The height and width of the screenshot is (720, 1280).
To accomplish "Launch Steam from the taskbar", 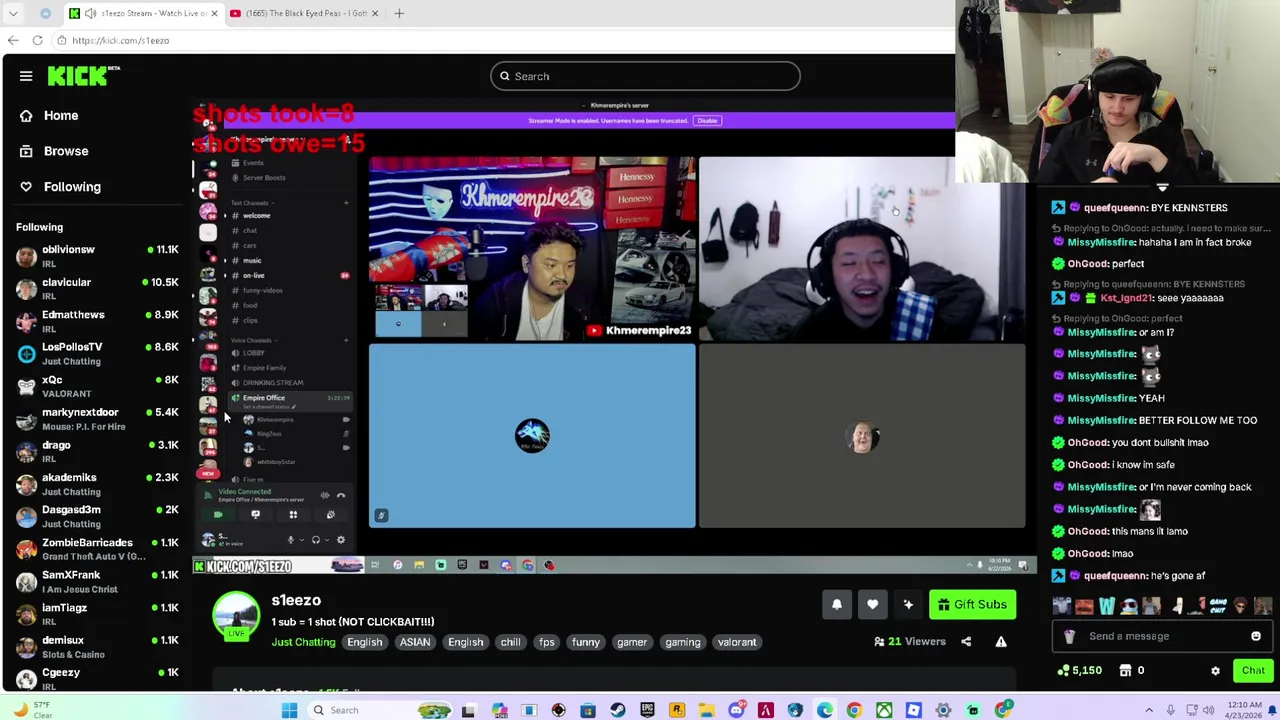I will tap(617, 710).
